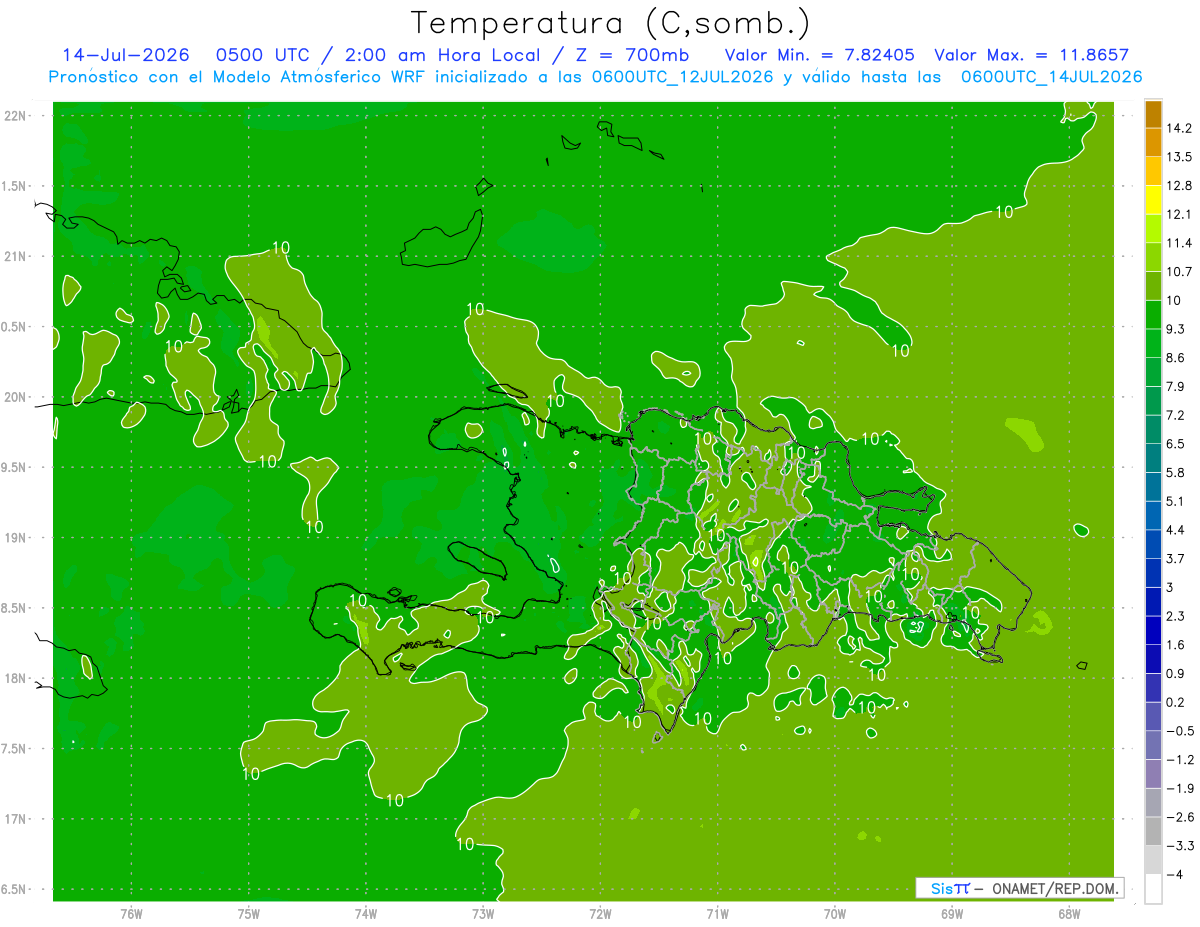Image resolution: width=1200 pixels, height=927 pixels.
Task: Click the "2:00 am Hora Local" text
Action: [445, 55]
